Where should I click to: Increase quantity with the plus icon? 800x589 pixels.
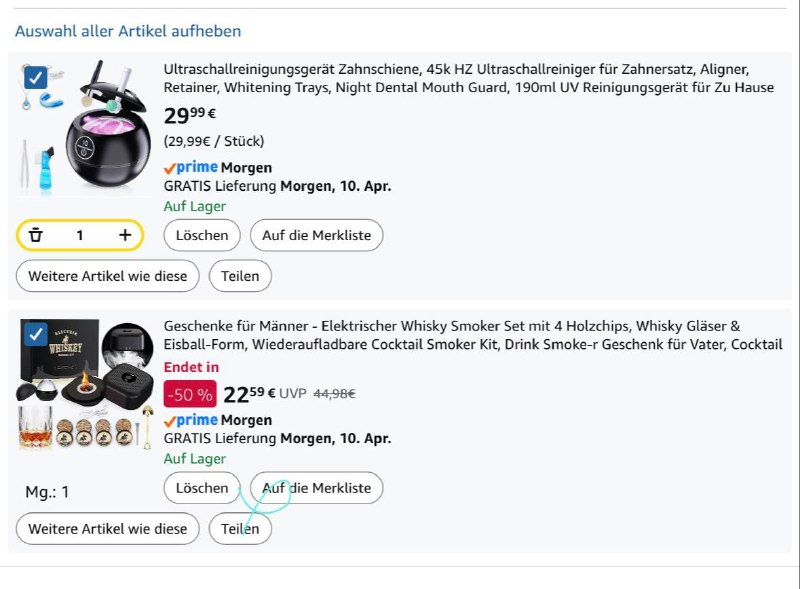pos(125,235)
